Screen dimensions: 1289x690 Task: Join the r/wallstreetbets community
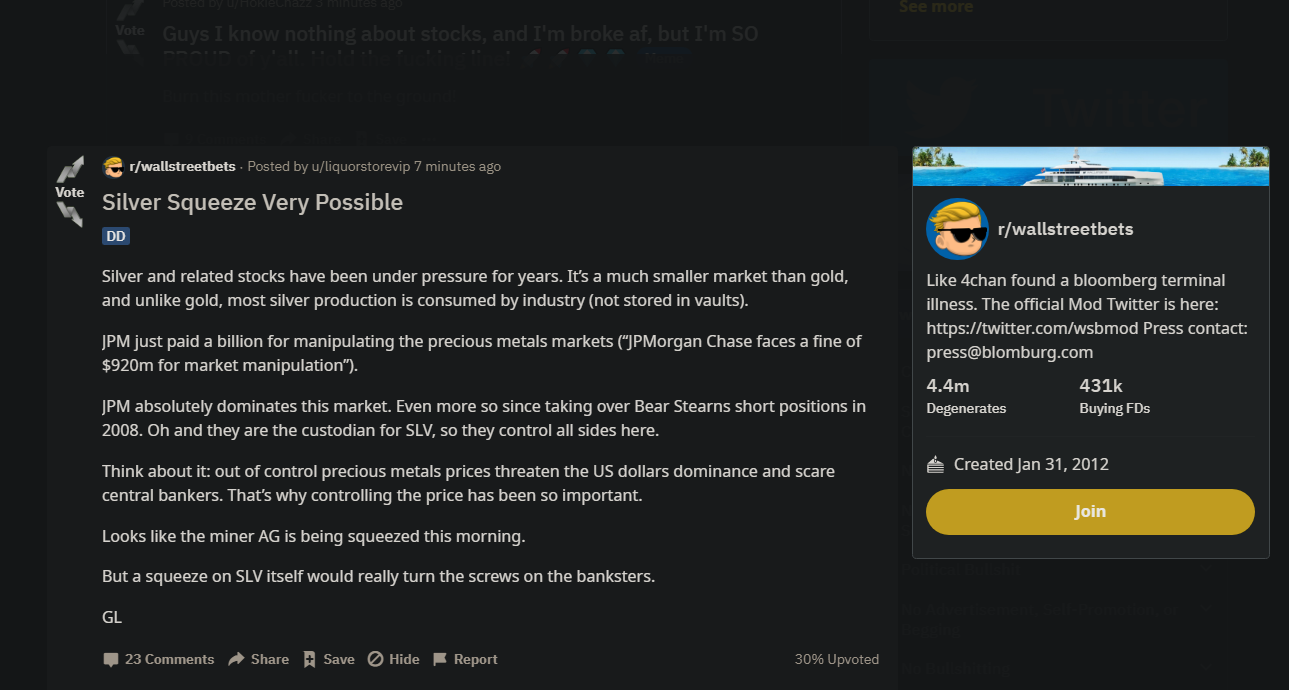point(1090,512)
